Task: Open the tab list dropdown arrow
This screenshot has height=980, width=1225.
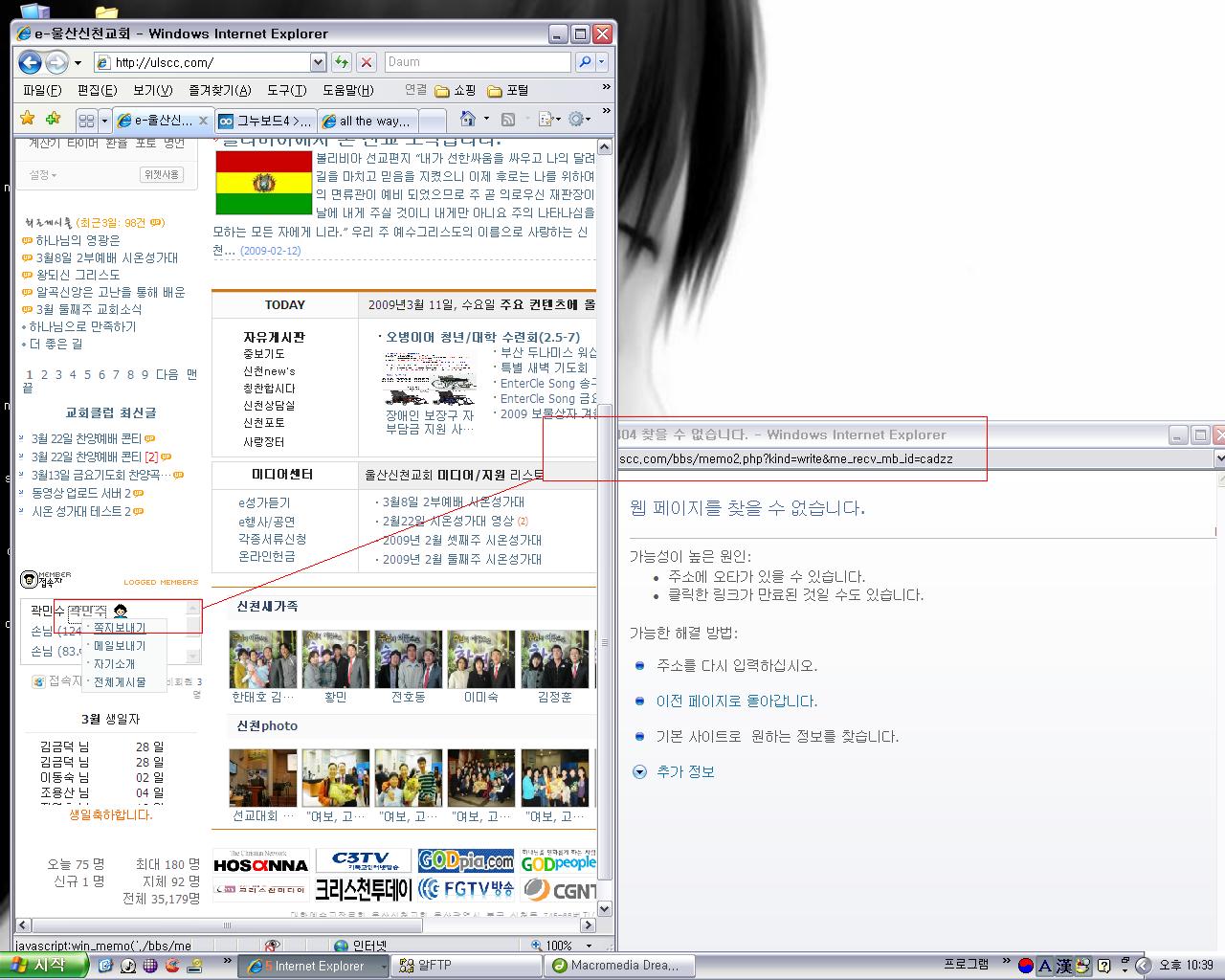Action: click(x=104, y=122)
